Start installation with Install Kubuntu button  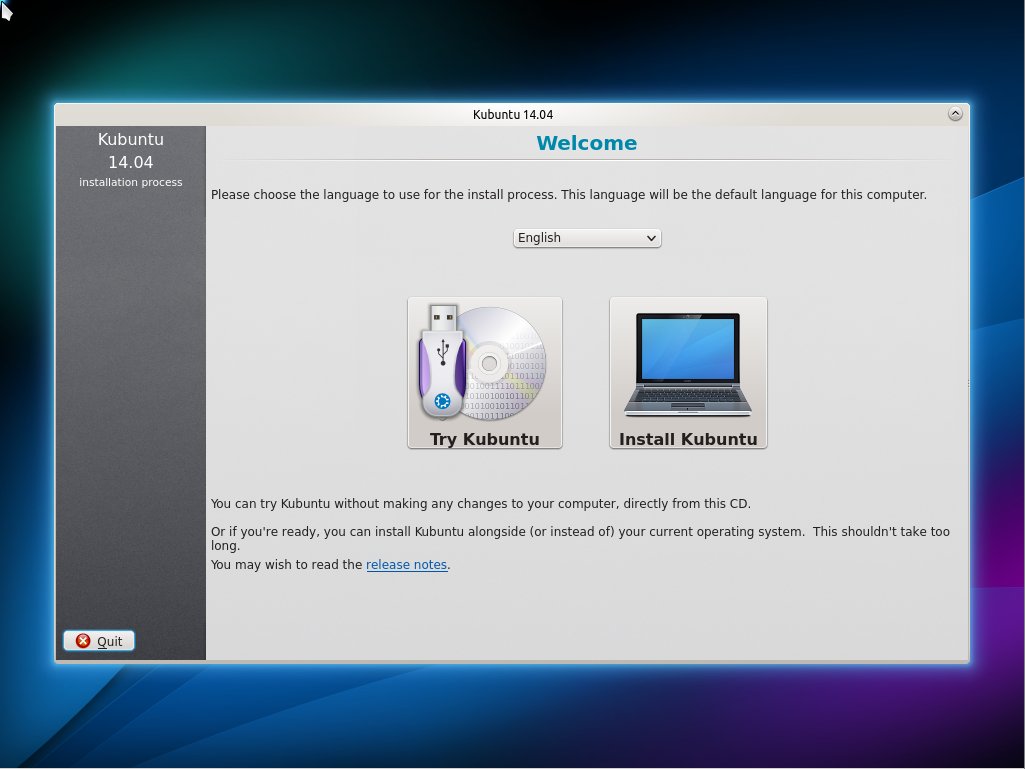688,373
